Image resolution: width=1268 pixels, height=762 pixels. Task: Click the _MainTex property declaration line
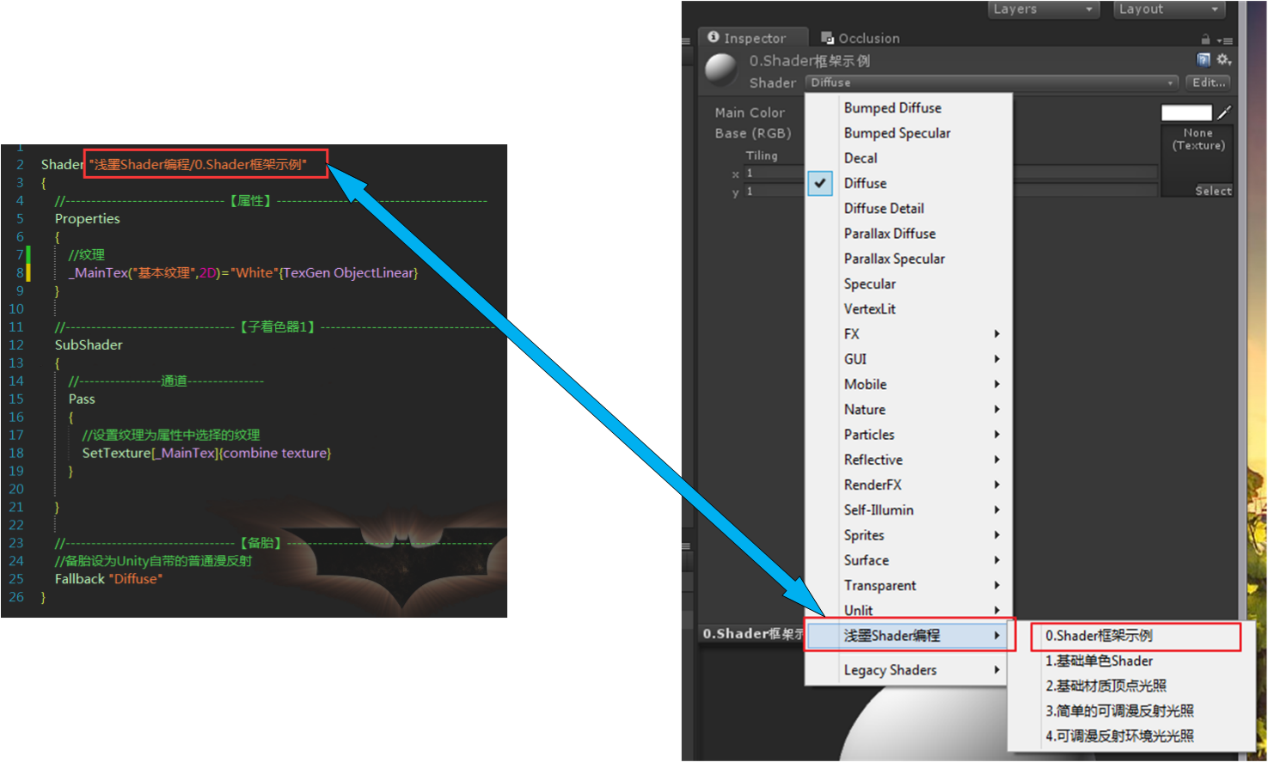point(243,272)
